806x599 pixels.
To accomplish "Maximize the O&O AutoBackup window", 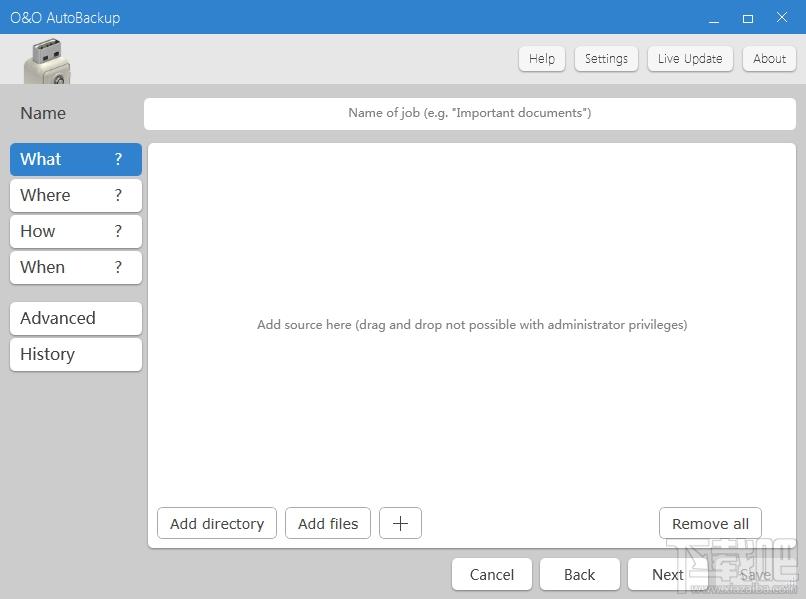I will coord(747,18).
